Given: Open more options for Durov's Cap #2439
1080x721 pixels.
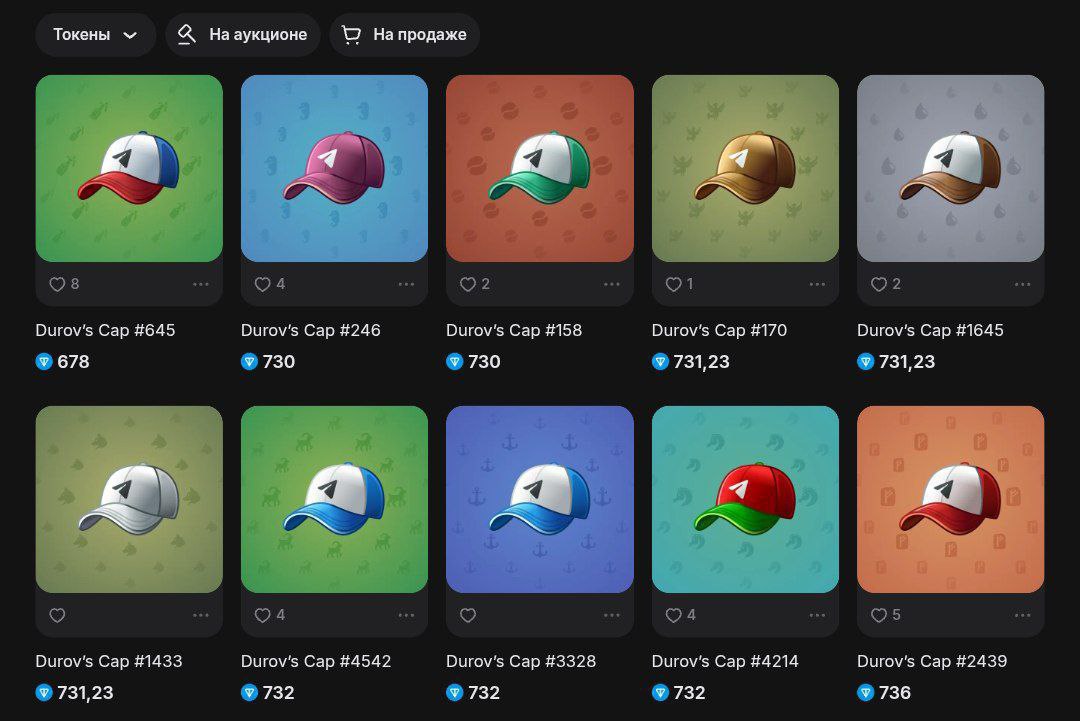Looking at the screenshot, I should coord(1022,615).
